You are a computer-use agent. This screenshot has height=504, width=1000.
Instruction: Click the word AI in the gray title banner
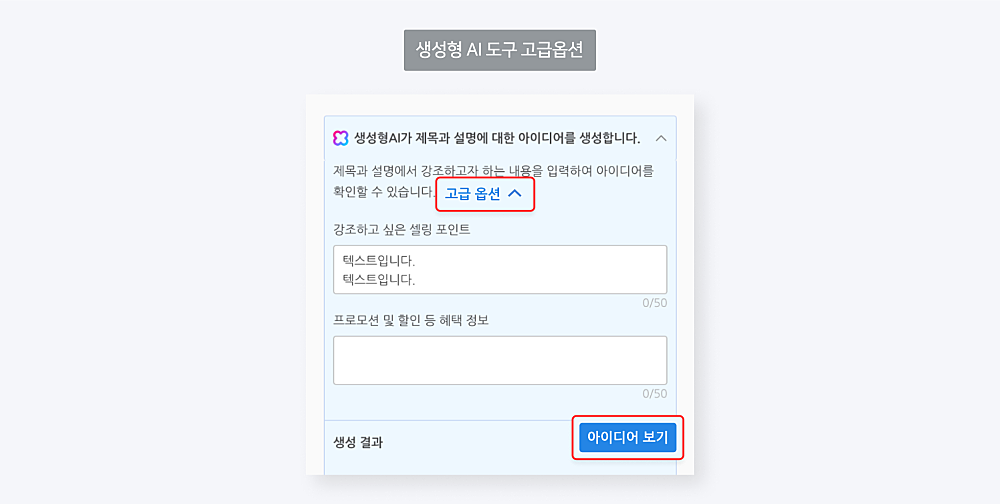coord(474,50)
